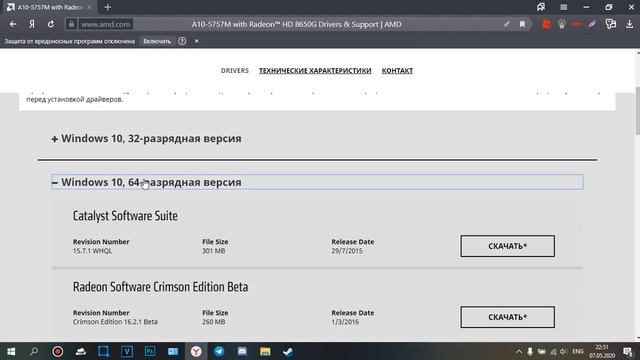The width and height of the screenshot is (640, 360).
Task: Open the purple feather extension icon
Action: (x=592, y=24)
